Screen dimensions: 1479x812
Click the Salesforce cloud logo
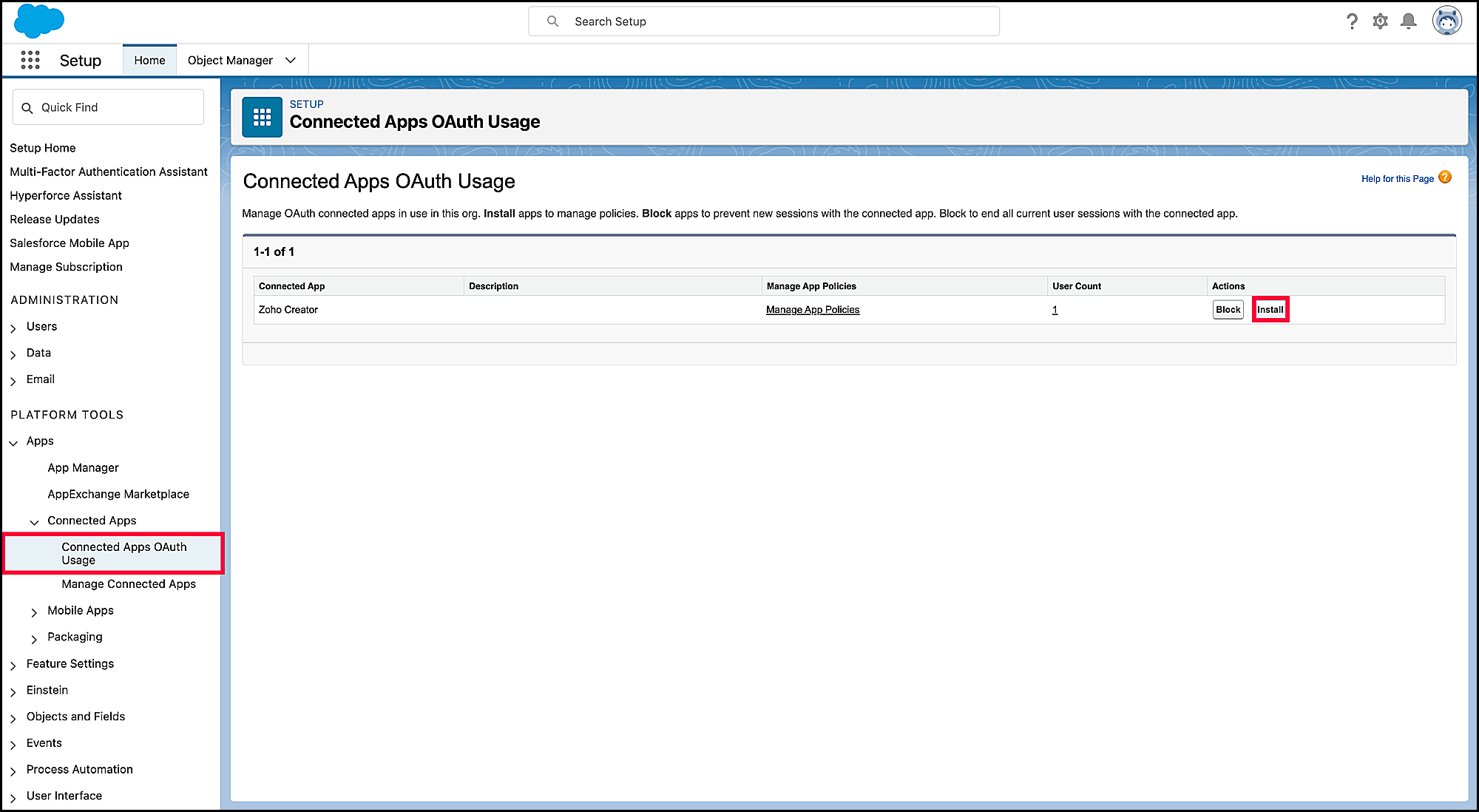tap(39, 21)
